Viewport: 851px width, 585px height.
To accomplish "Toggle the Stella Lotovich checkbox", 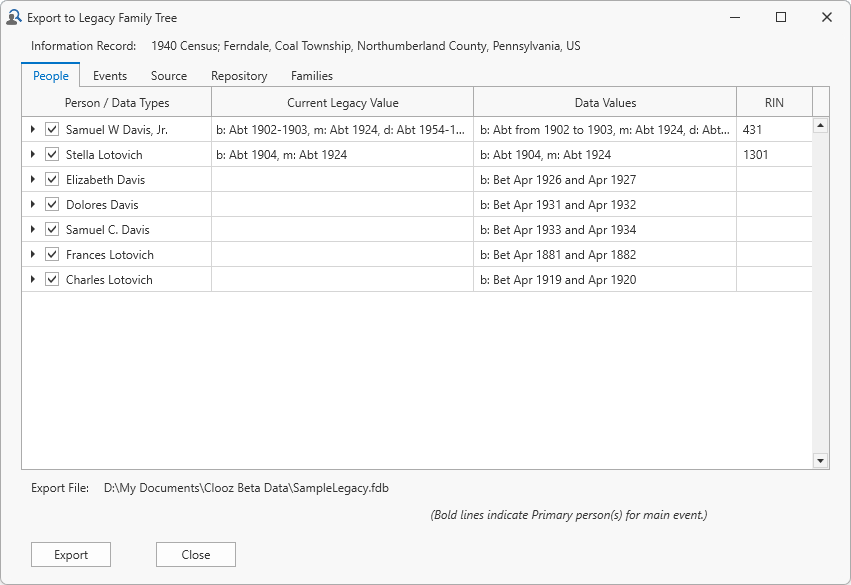I will pyautogui.click(x=52, y=154).
